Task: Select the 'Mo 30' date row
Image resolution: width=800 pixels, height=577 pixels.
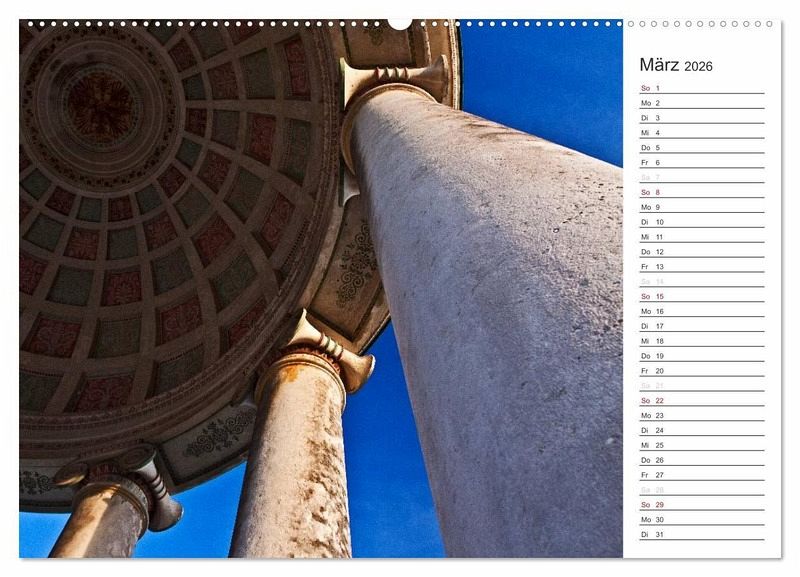Action: pos(702,519)
